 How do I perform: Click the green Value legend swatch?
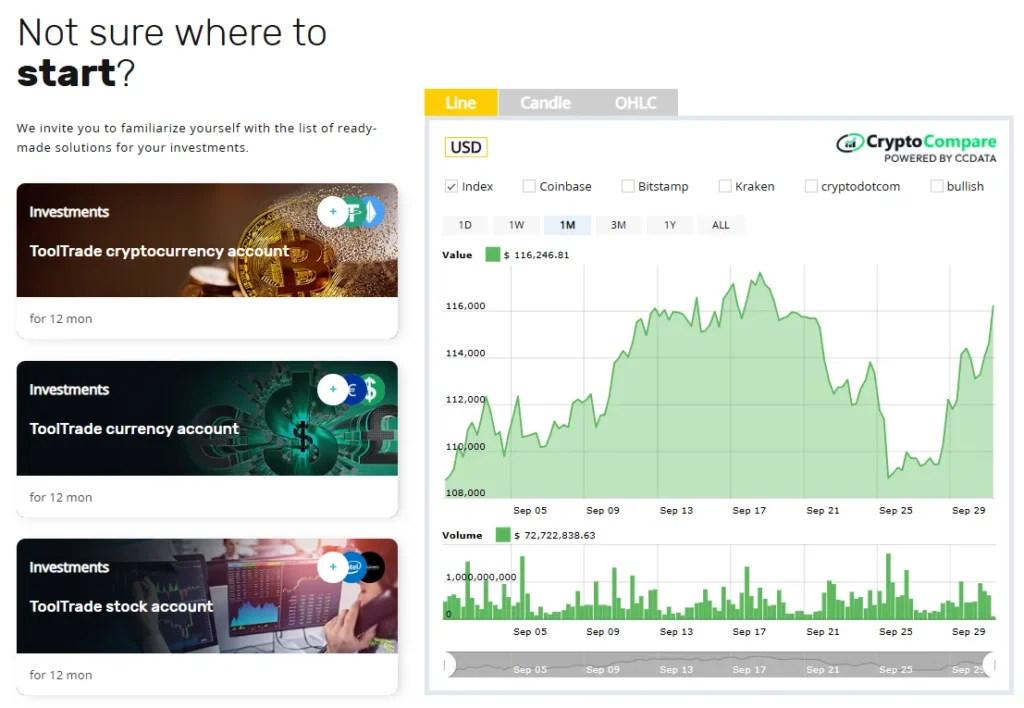coord(492,255)
